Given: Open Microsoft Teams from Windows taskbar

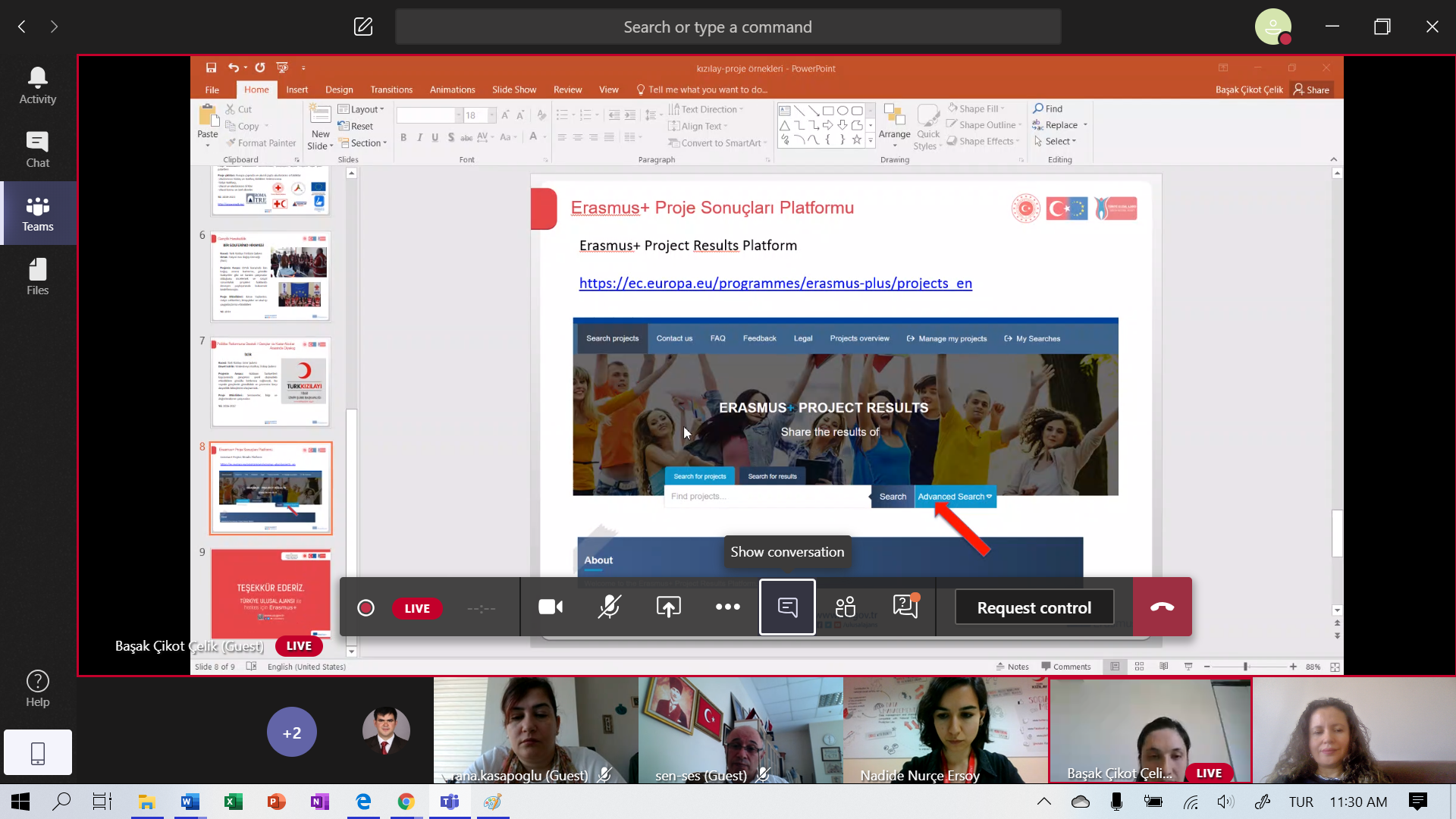Looking at the screenshot, I should 450,802.
